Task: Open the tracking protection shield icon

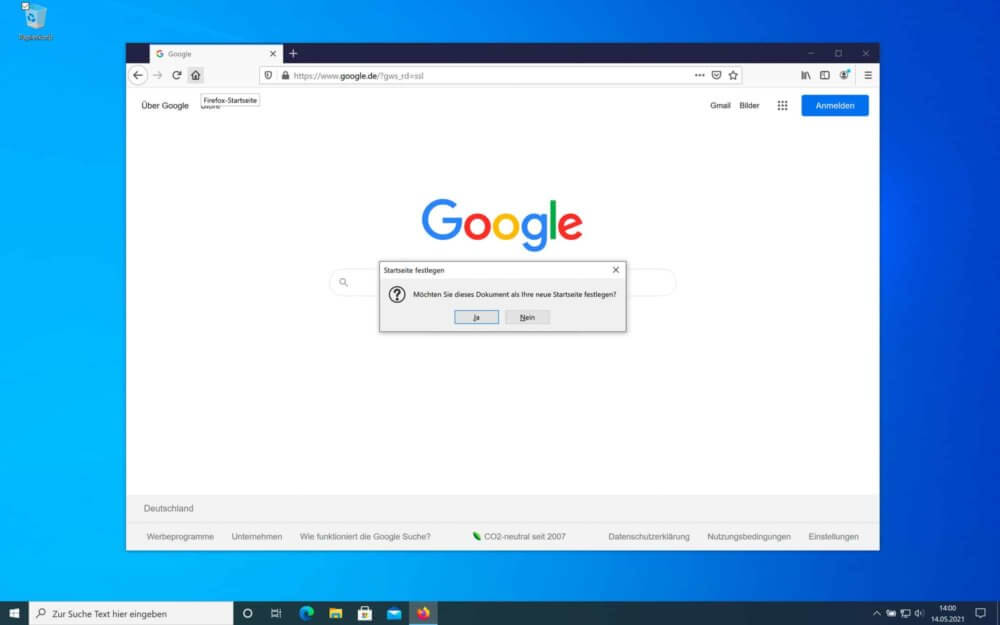Action: pos(268,75)
